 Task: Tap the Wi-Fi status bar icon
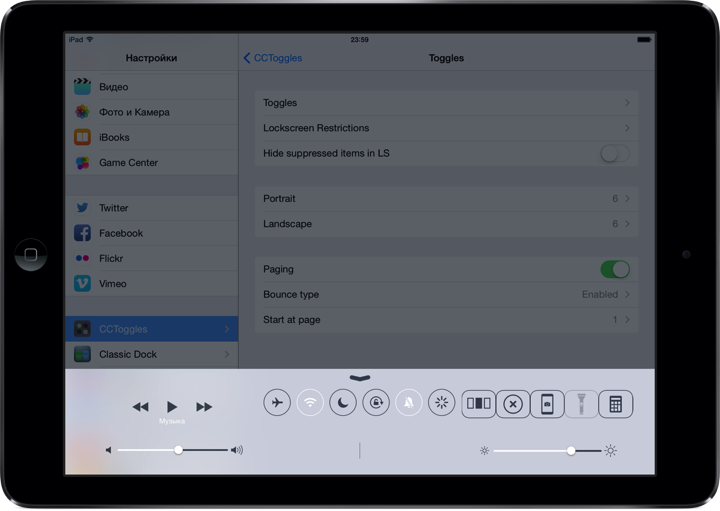pyautogui.click(x=90, y=39)
